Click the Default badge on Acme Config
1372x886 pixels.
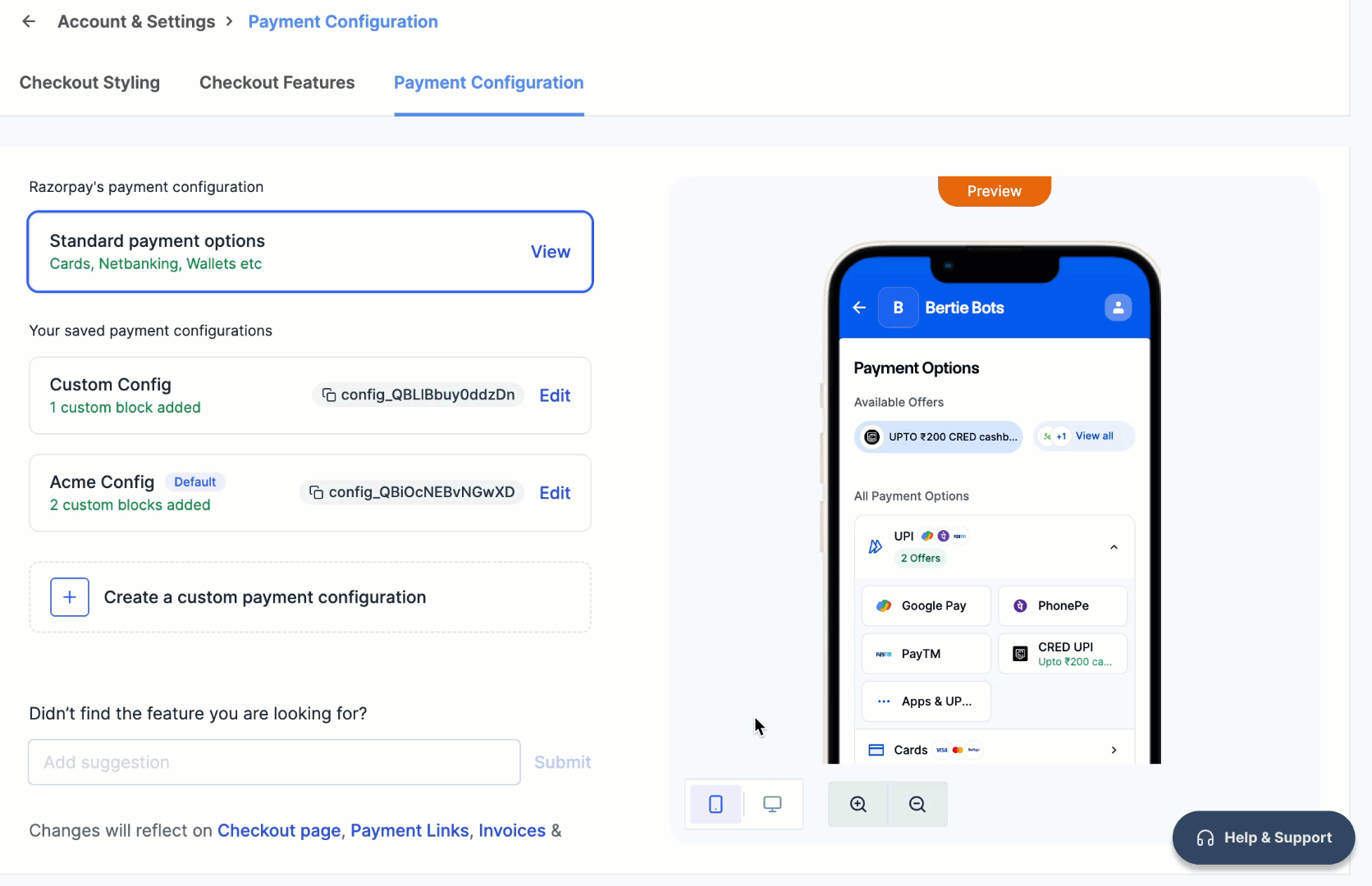(x=195, y=482)
